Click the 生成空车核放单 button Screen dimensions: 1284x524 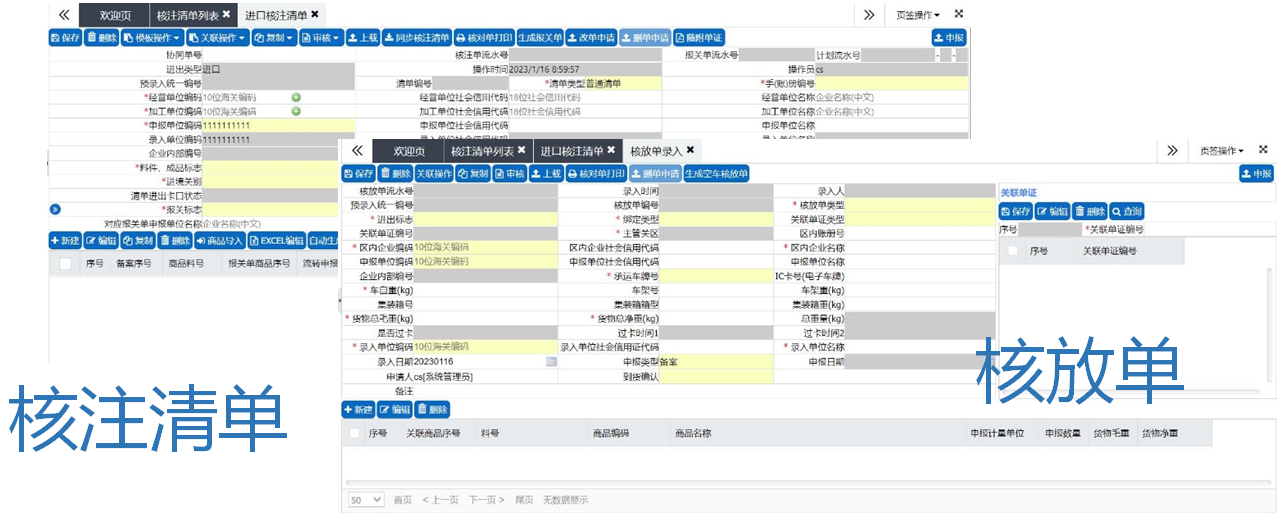click(x=716, y=174)
